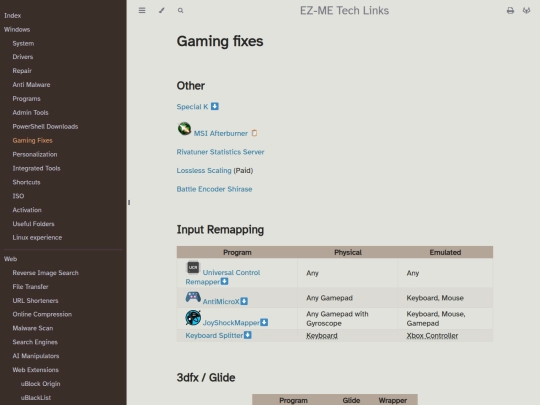Open ISO page in the sidebar

tap(18, 196)
